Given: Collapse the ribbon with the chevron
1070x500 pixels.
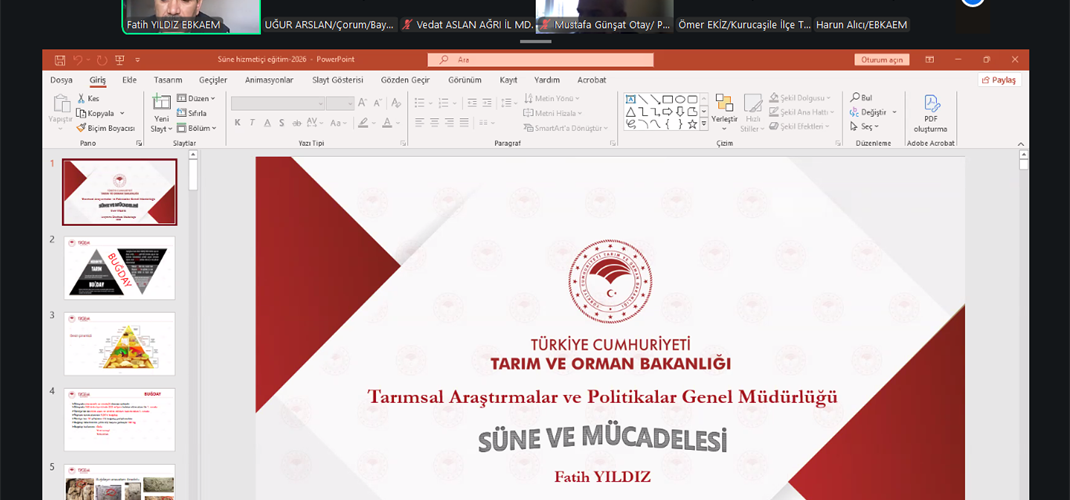Looking at the screenshot, I should [1021, 143].
